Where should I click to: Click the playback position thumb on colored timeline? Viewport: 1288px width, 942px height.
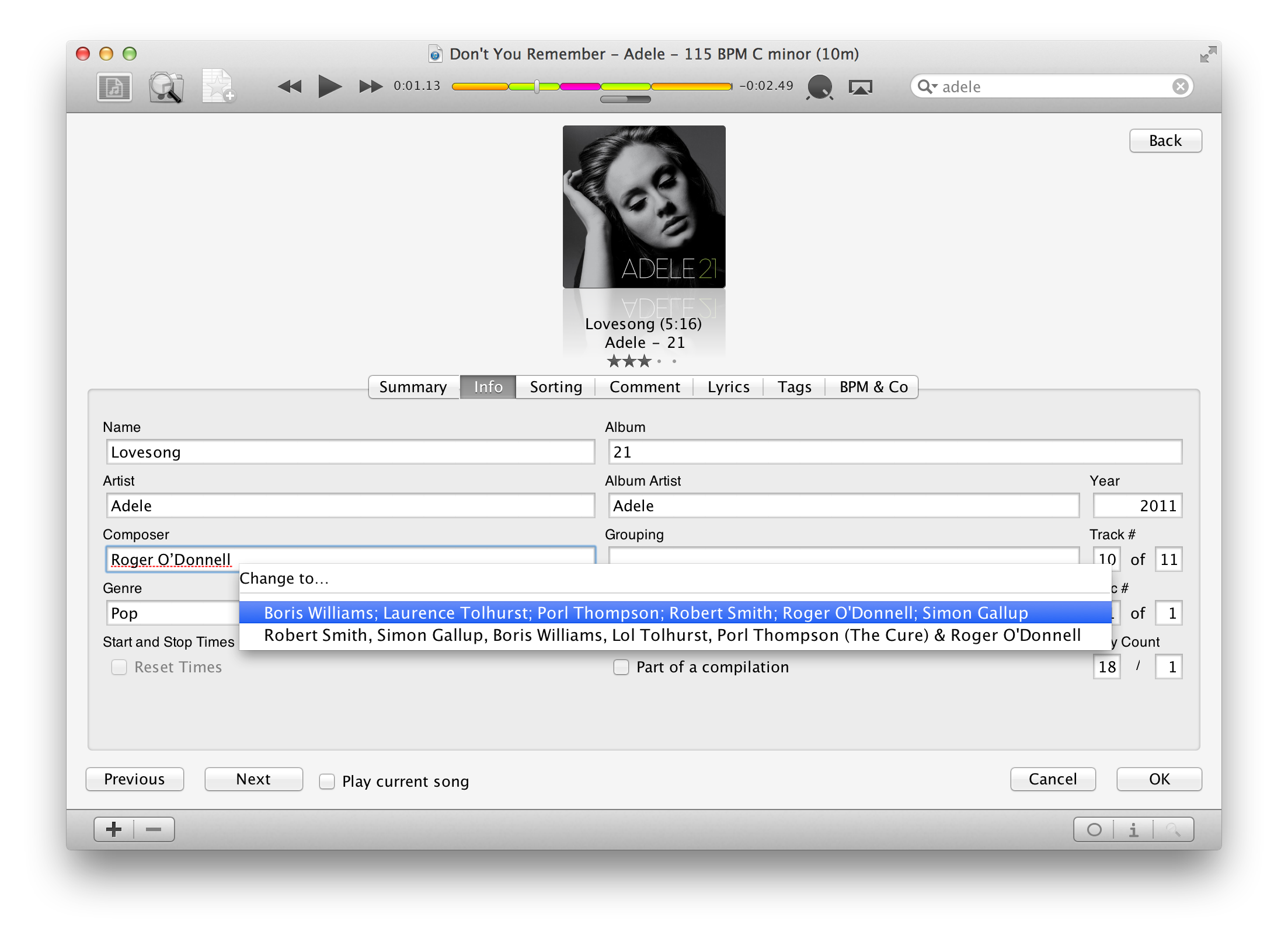tap(536, 87)
